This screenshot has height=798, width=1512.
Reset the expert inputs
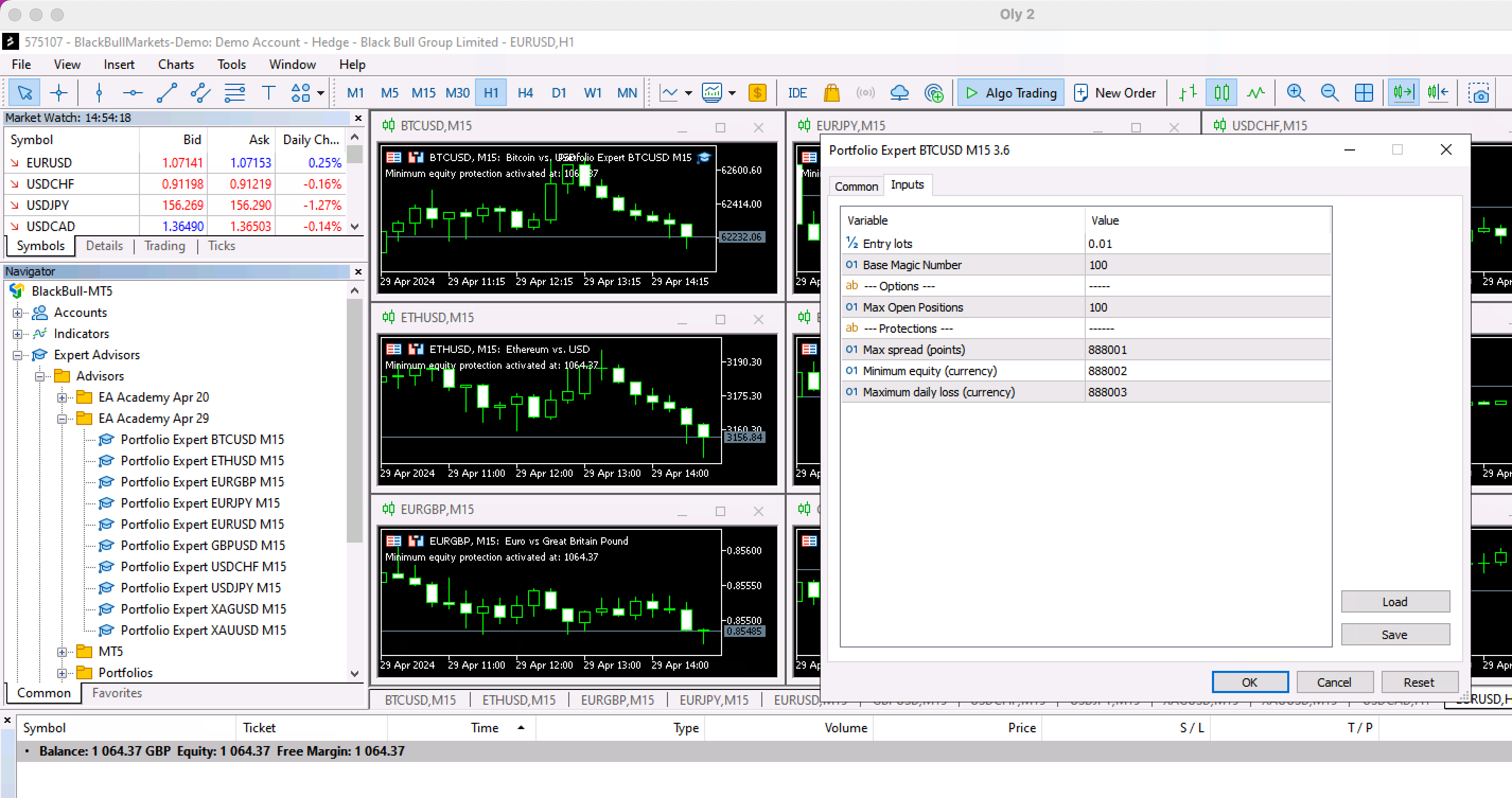click(1419, 682)
